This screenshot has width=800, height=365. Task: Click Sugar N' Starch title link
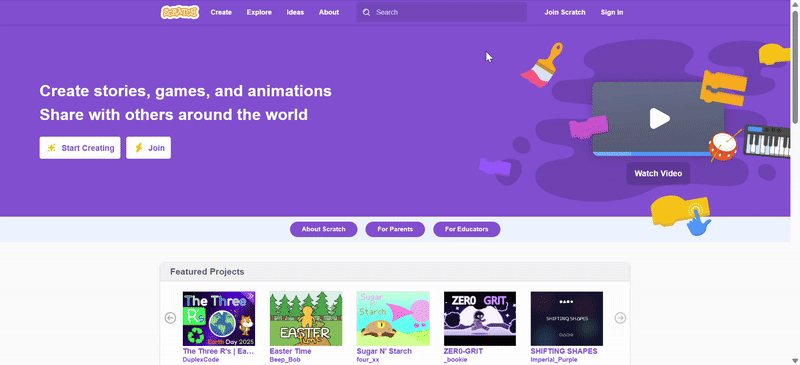(x=384, y=351)
